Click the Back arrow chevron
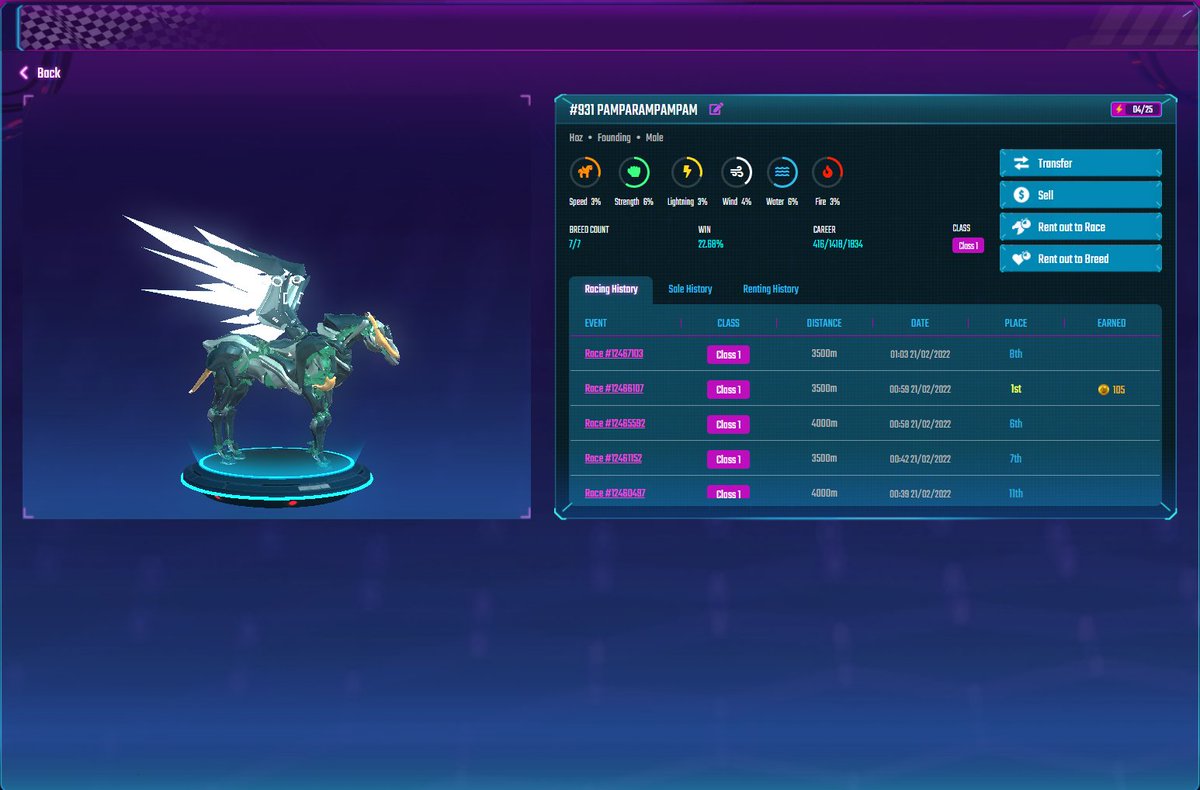 [24, 73]
